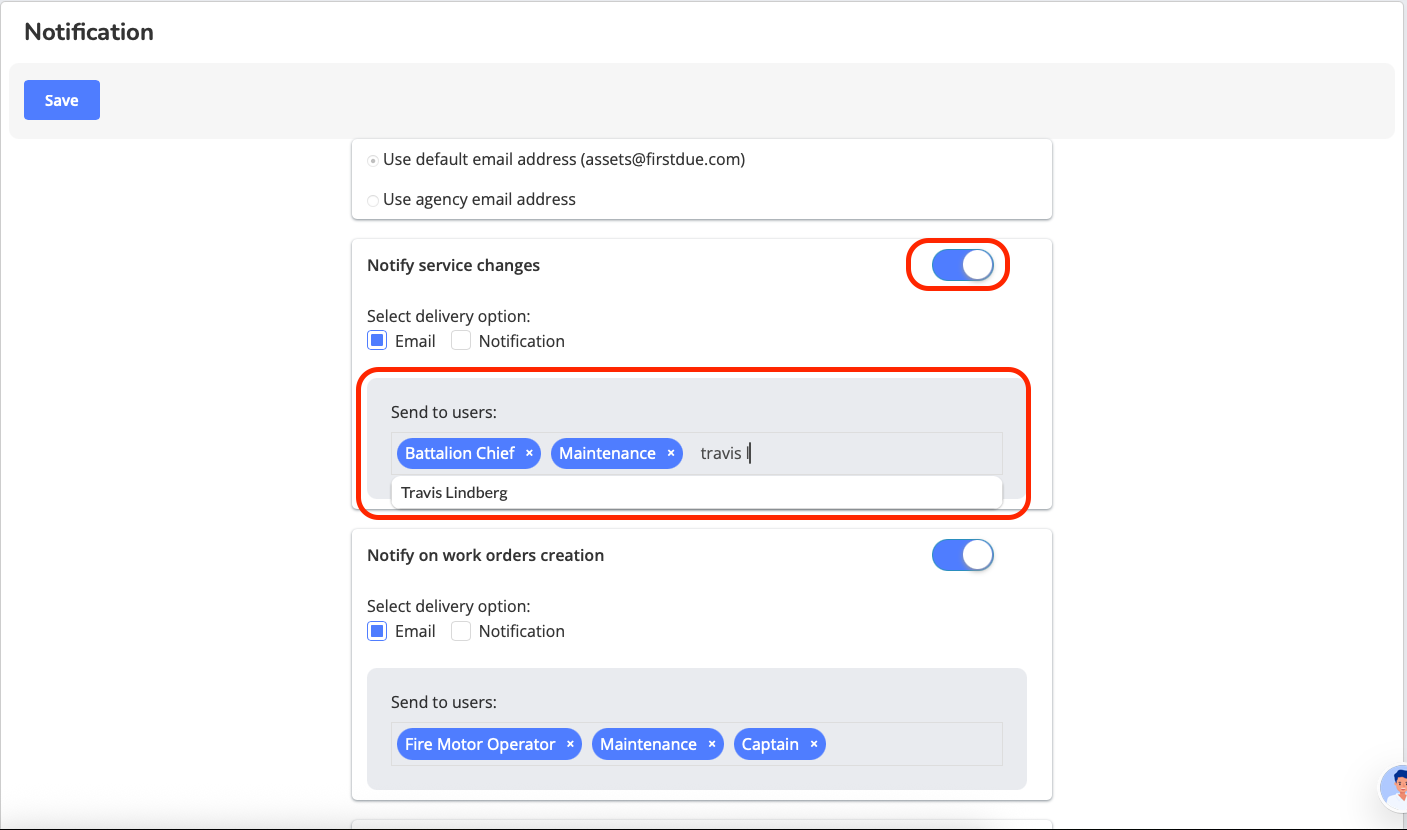
Task: Click the Captain tag label
Action: coord(769,745)
